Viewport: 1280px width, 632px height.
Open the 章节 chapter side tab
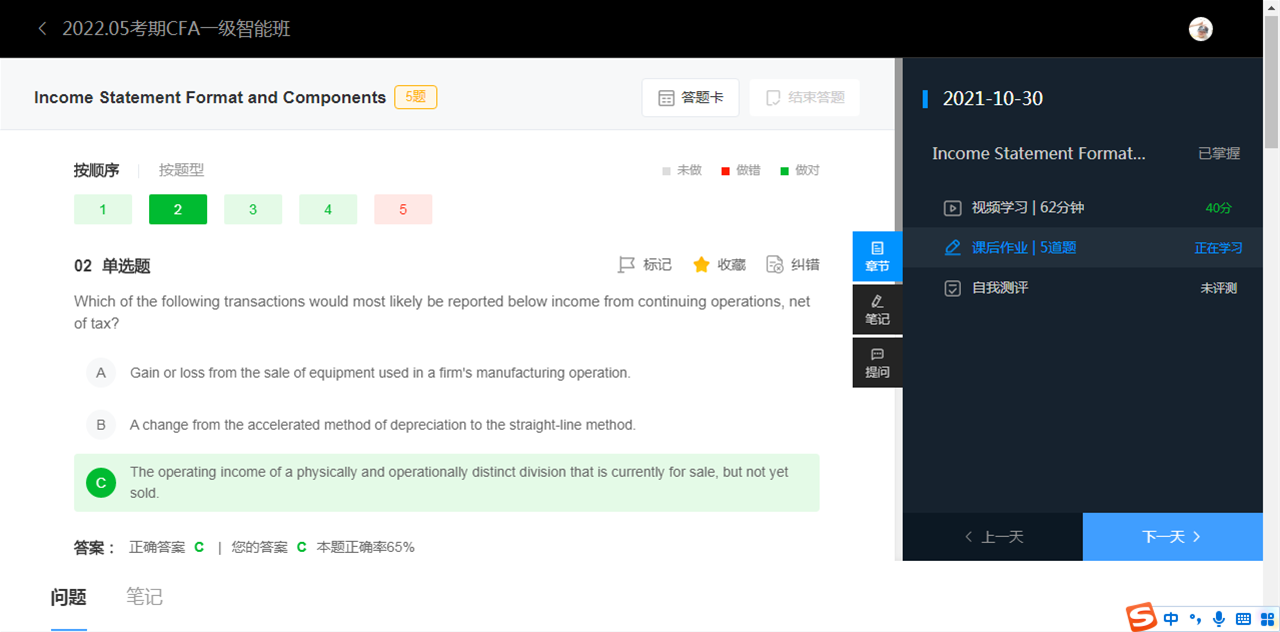click(x=877, y=257)
